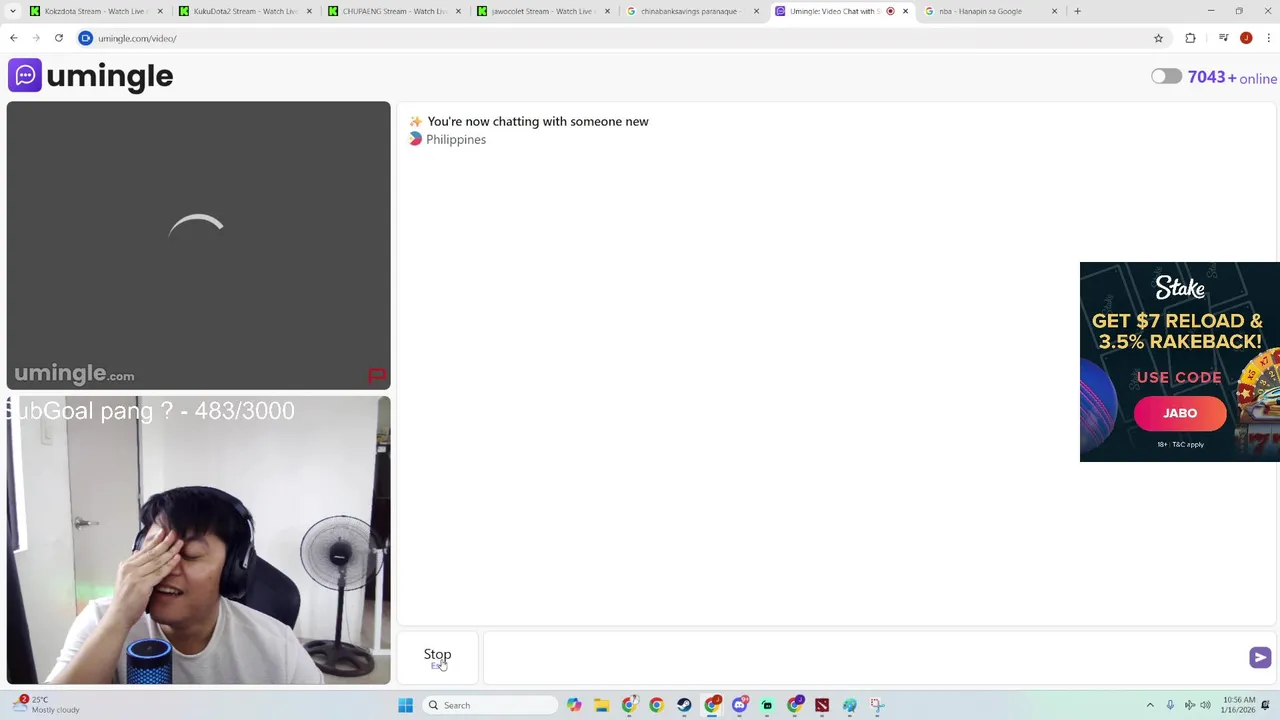1280x720 pixels.
Task: Toggle the dark mode switch near online count
Action: 1166,77
